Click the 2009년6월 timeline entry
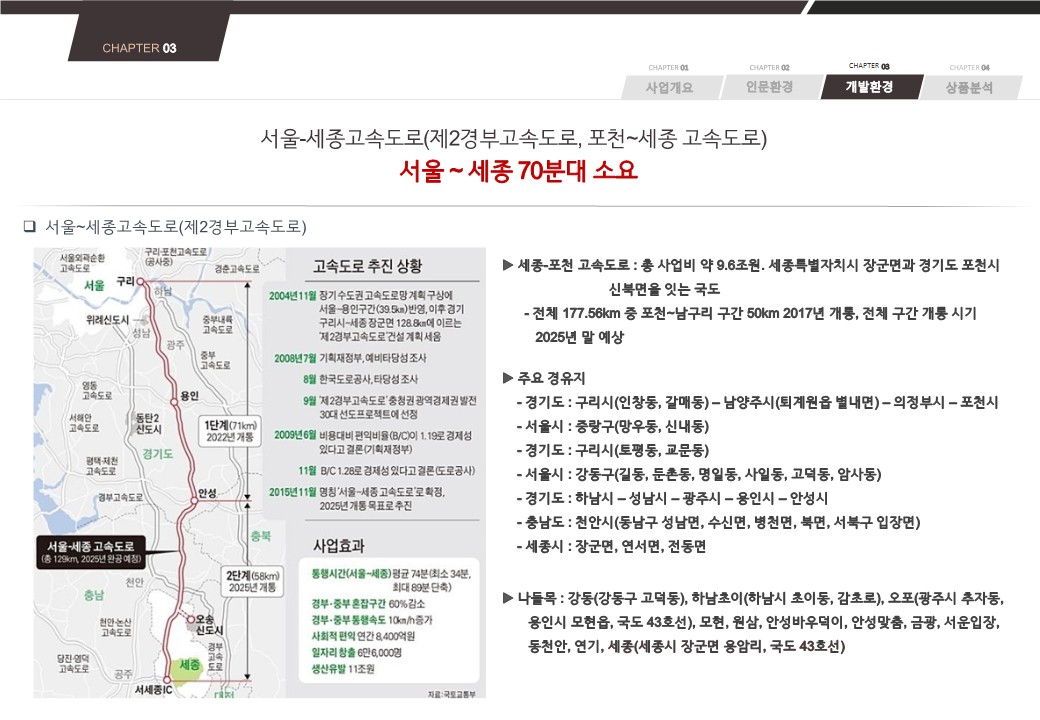This screenshot has height=720, width=1040. pyautogui.click(x=373, y=442)
